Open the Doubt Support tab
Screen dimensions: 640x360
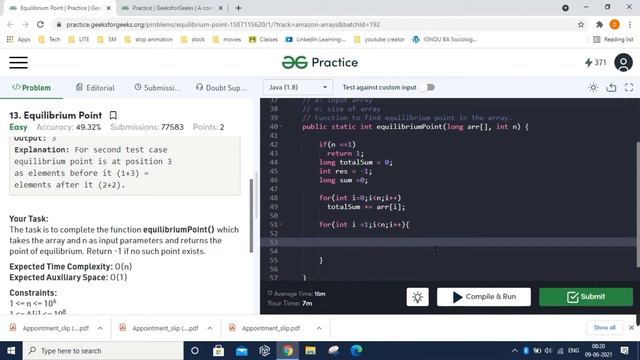[x=221, y=88]
